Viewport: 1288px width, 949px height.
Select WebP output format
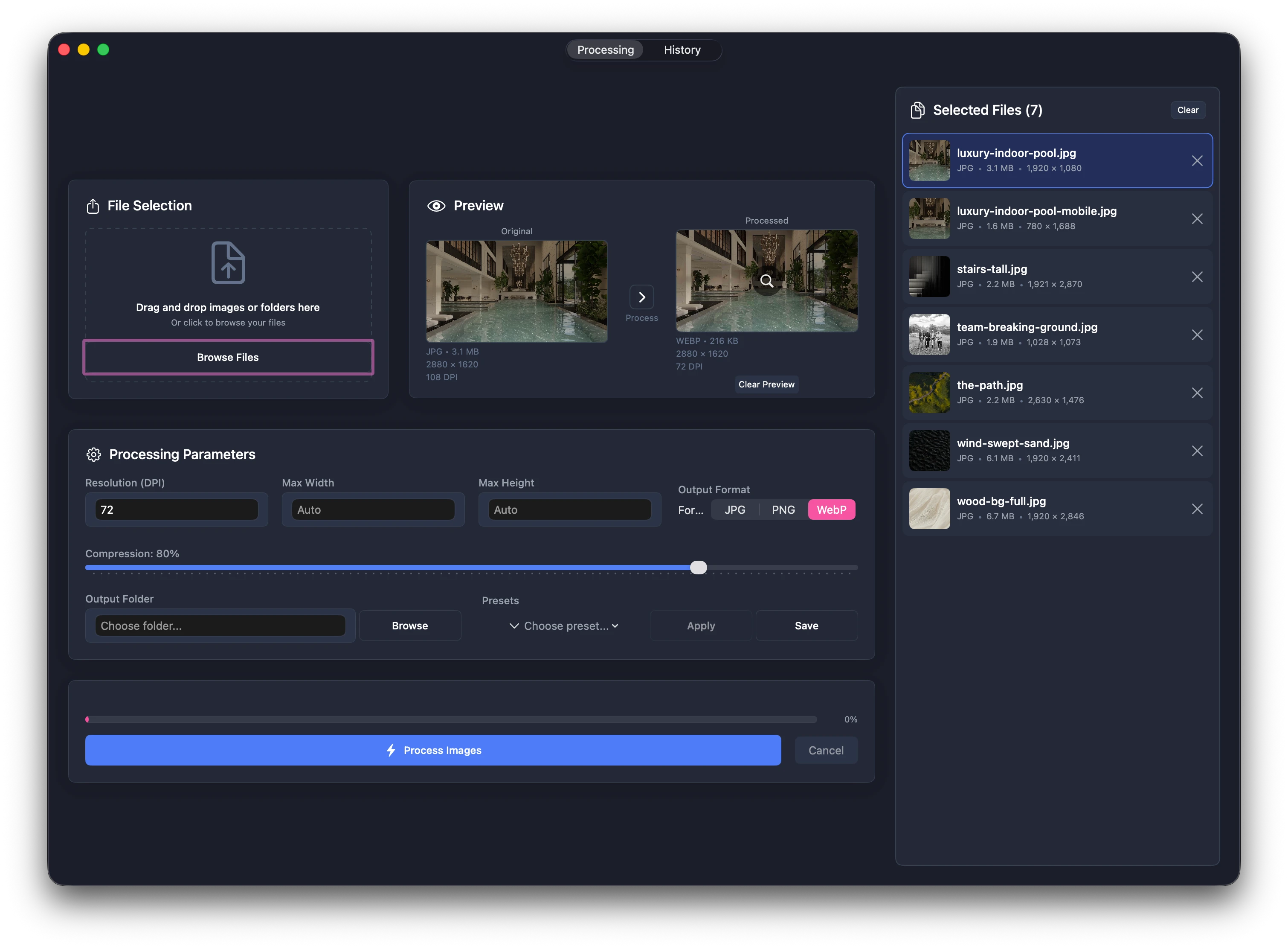pyautogui.click(x=832, y=509)
